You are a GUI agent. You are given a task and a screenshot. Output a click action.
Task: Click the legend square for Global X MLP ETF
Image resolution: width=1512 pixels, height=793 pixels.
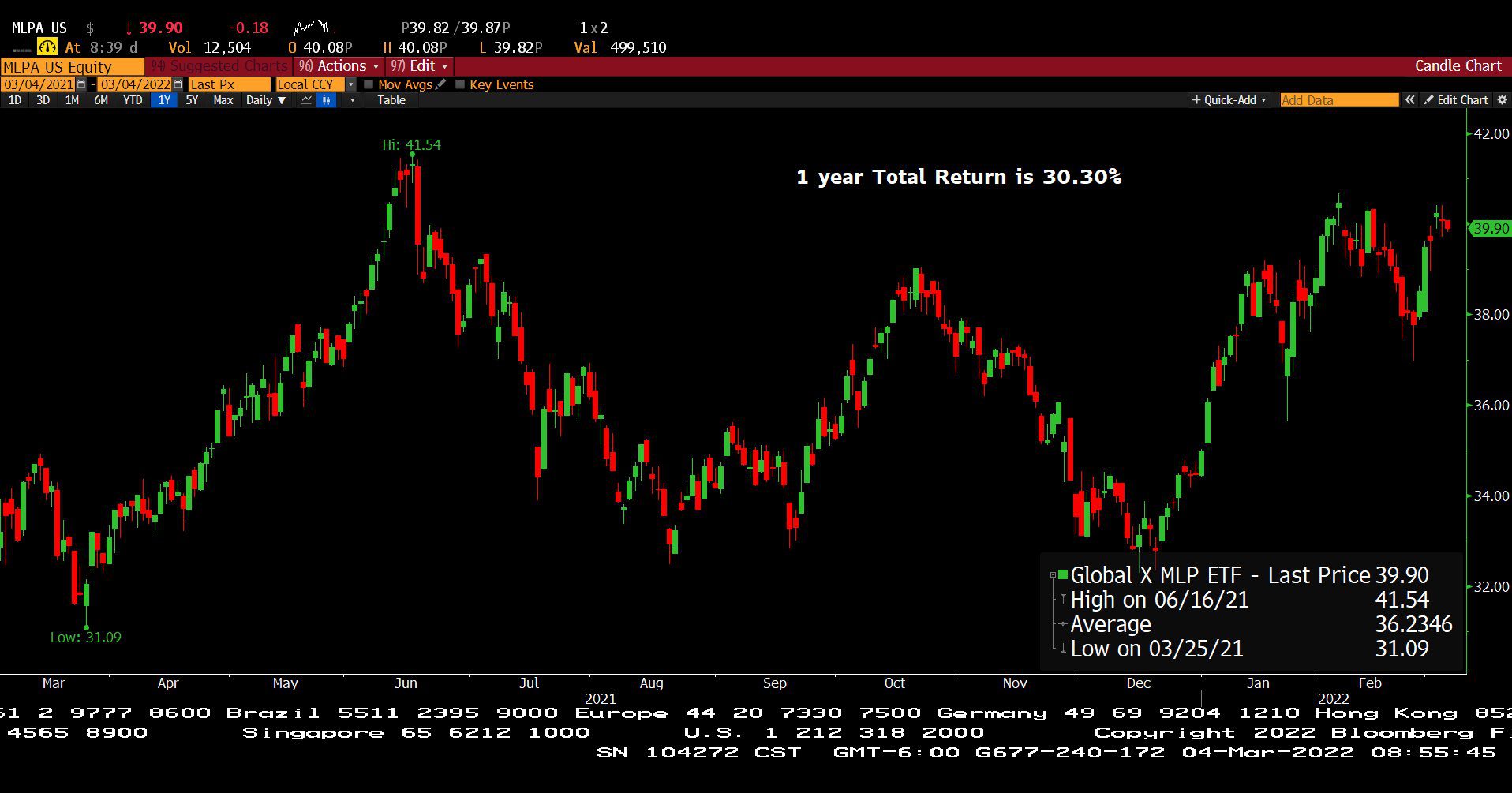tap(1063, 574)
